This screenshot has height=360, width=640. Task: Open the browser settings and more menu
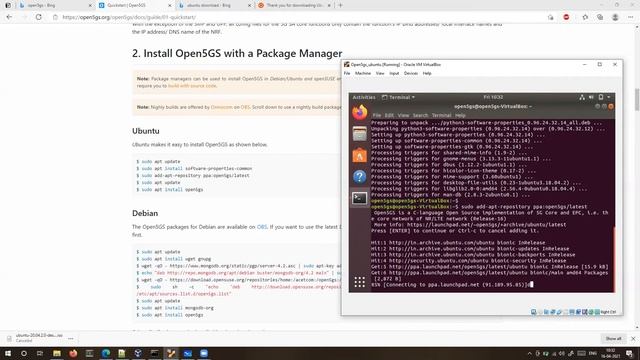coord(631,17)
